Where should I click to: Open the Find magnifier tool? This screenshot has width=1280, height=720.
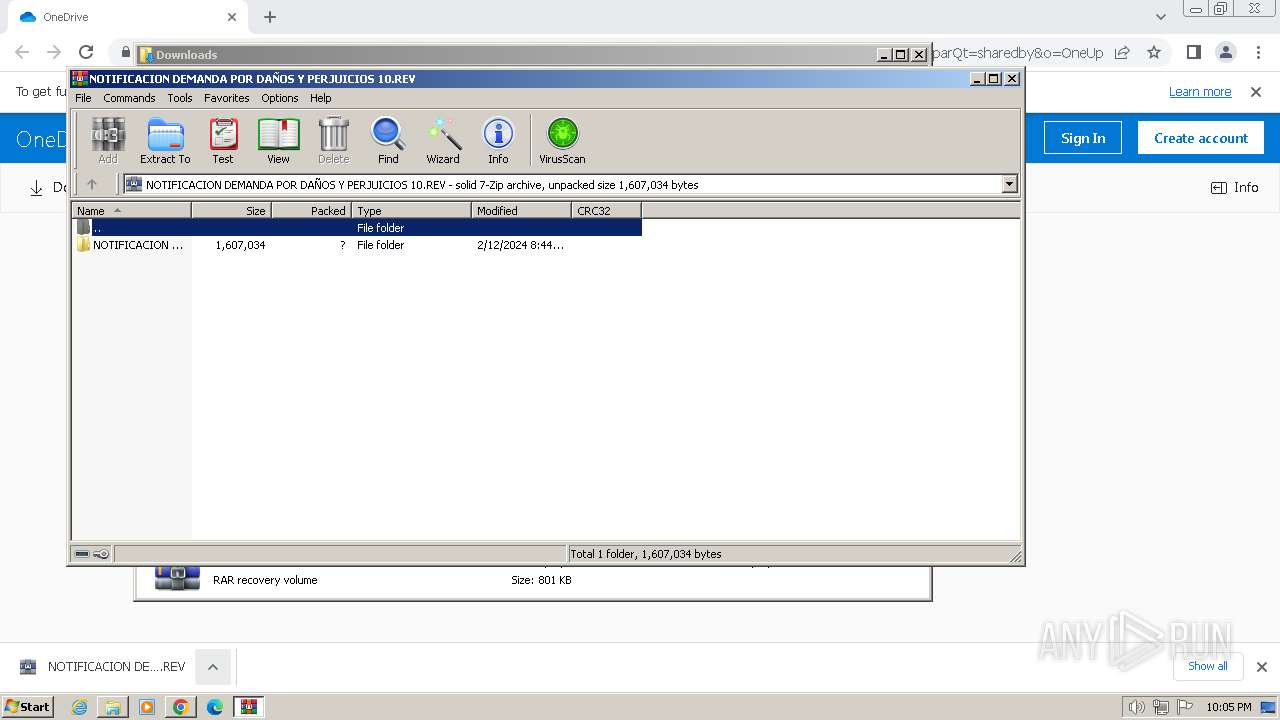388,140
